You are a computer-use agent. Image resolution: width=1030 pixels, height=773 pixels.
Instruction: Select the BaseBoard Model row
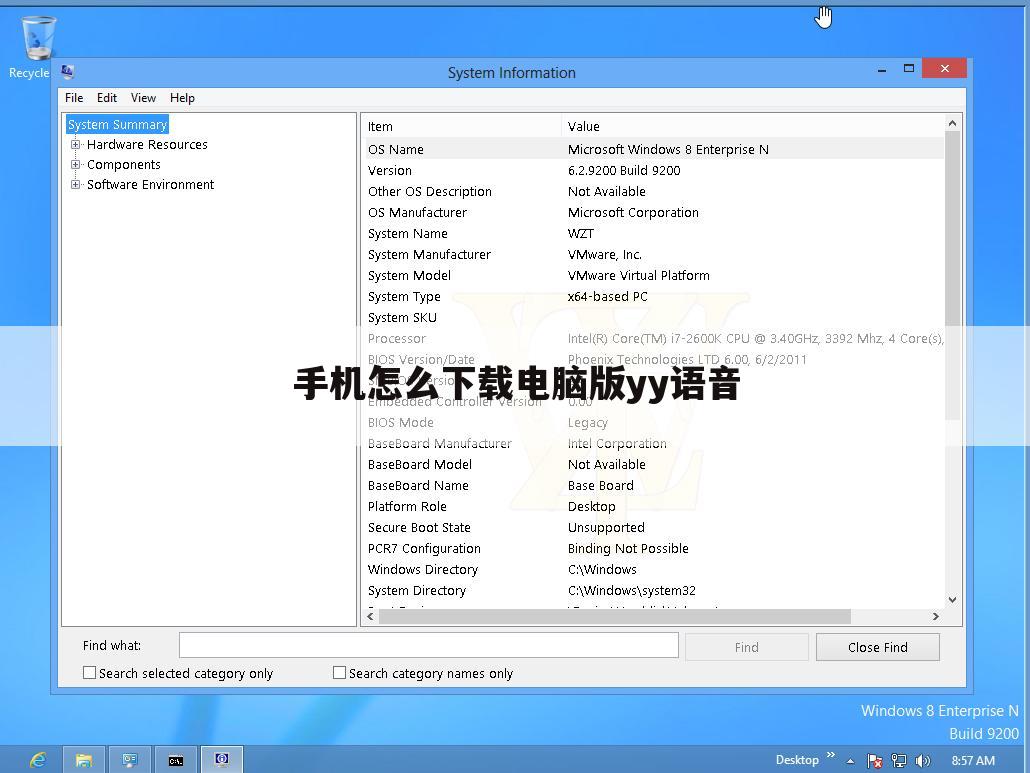click(x=654, y=464)
